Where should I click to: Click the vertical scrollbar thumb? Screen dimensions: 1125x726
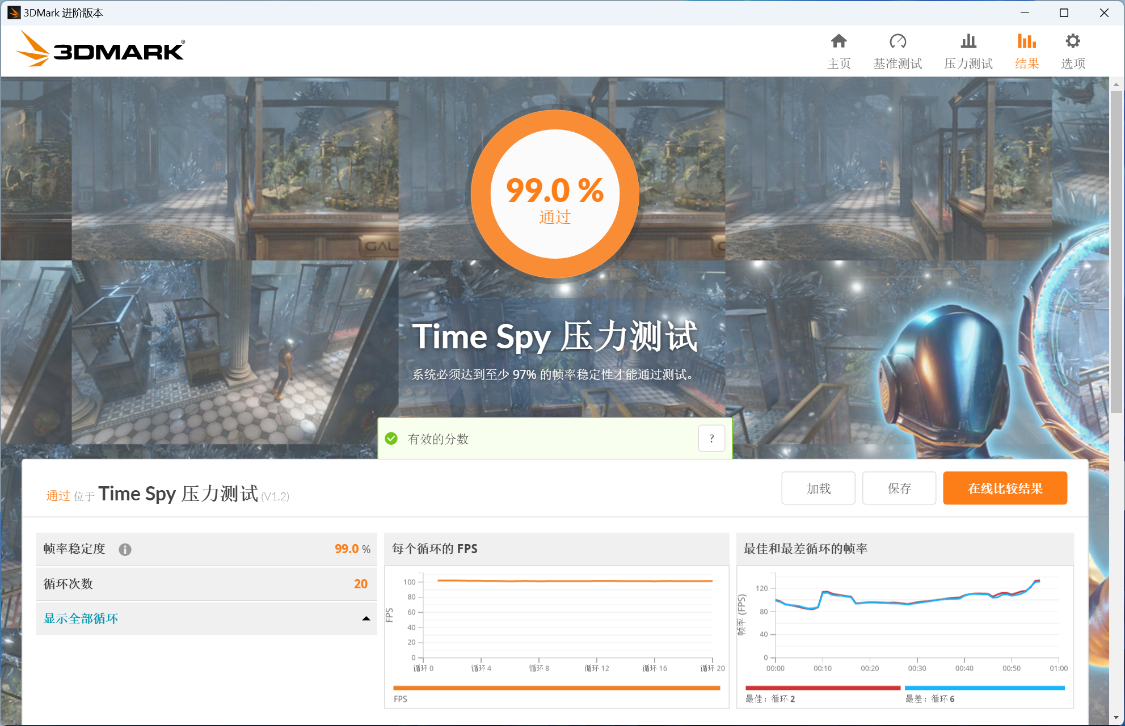(x=1117, y=251)
